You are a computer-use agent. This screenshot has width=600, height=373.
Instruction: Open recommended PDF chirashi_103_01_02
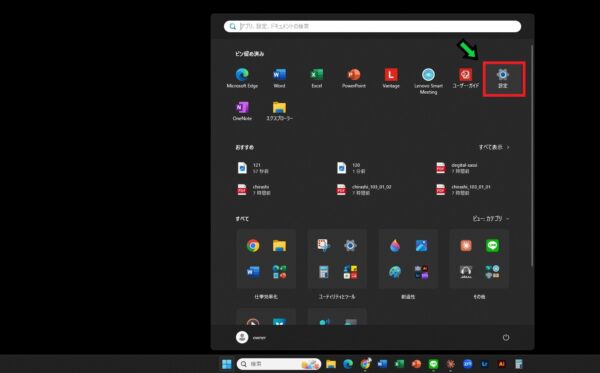tap(364, 190)
